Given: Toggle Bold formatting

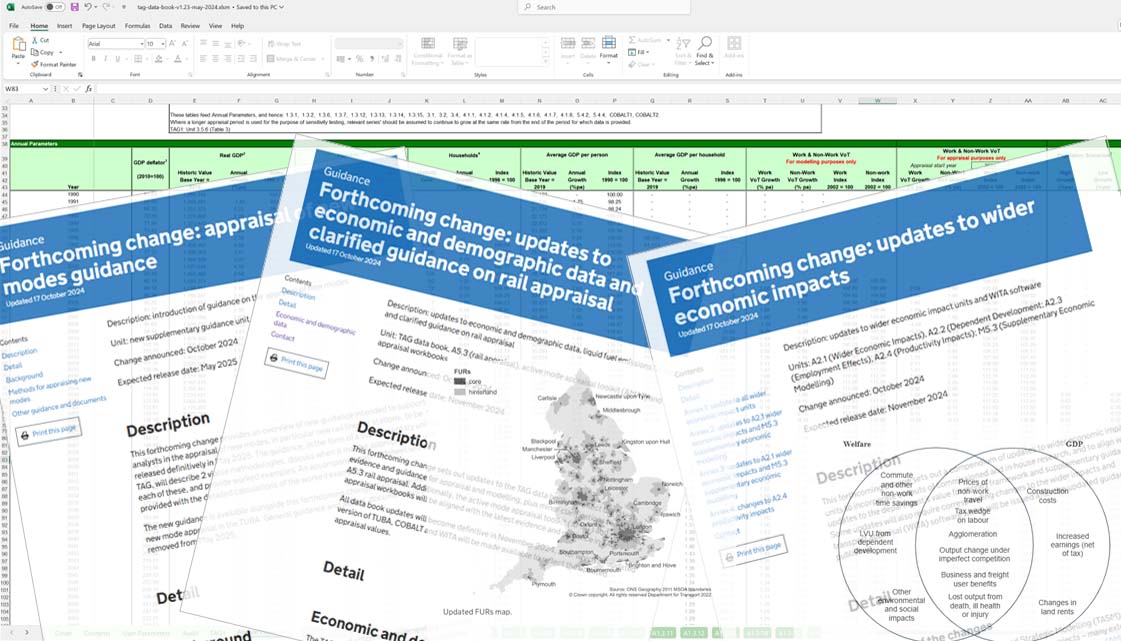Looking at the screenshot, I should tap(93, 59).
